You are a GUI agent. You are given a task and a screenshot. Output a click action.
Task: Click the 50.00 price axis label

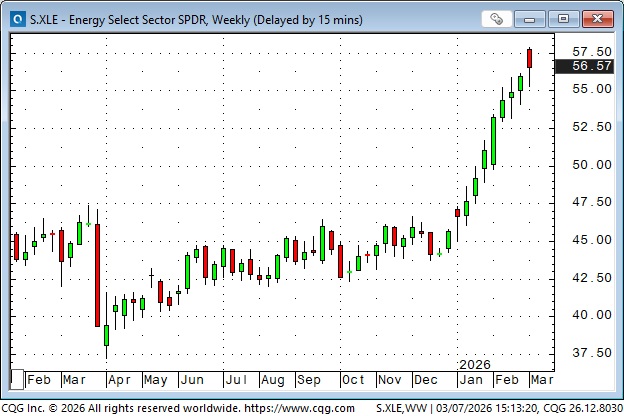click(x=591, y=164)
